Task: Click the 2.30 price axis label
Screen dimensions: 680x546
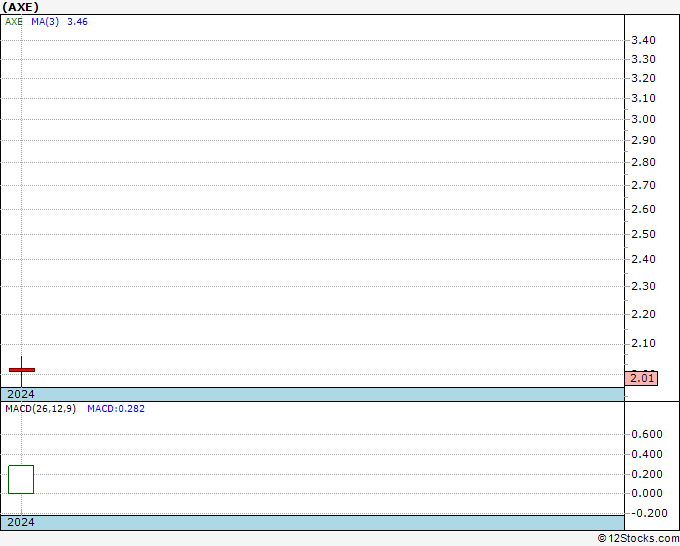Action: pyautogui.click(x=643, y=286)
